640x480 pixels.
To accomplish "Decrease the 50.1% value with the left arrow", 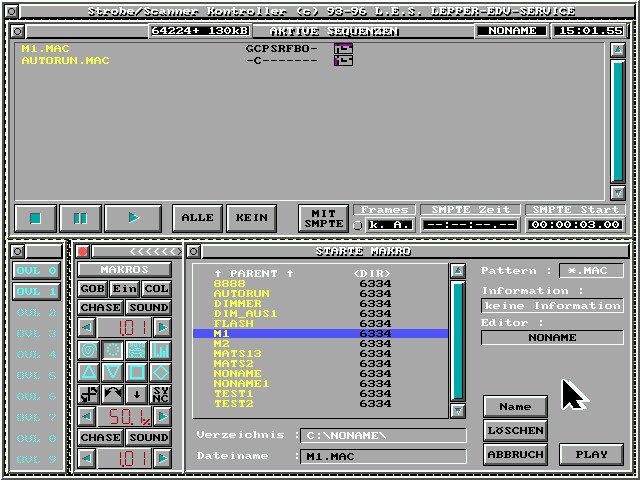I will coord(87,416).
